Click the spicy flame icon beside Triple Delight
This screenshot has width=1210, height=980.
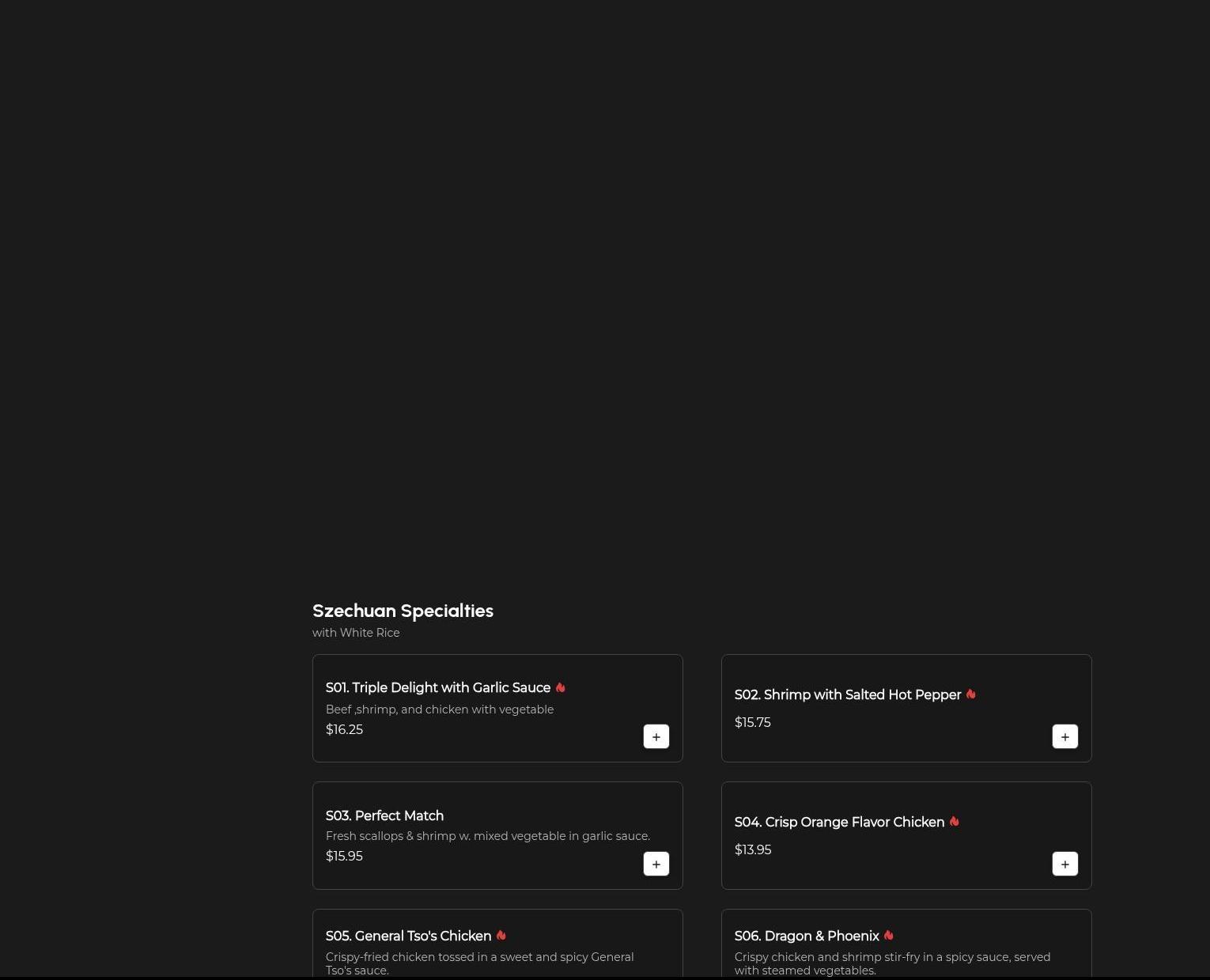pyautogui.click(x=561, y=687)
